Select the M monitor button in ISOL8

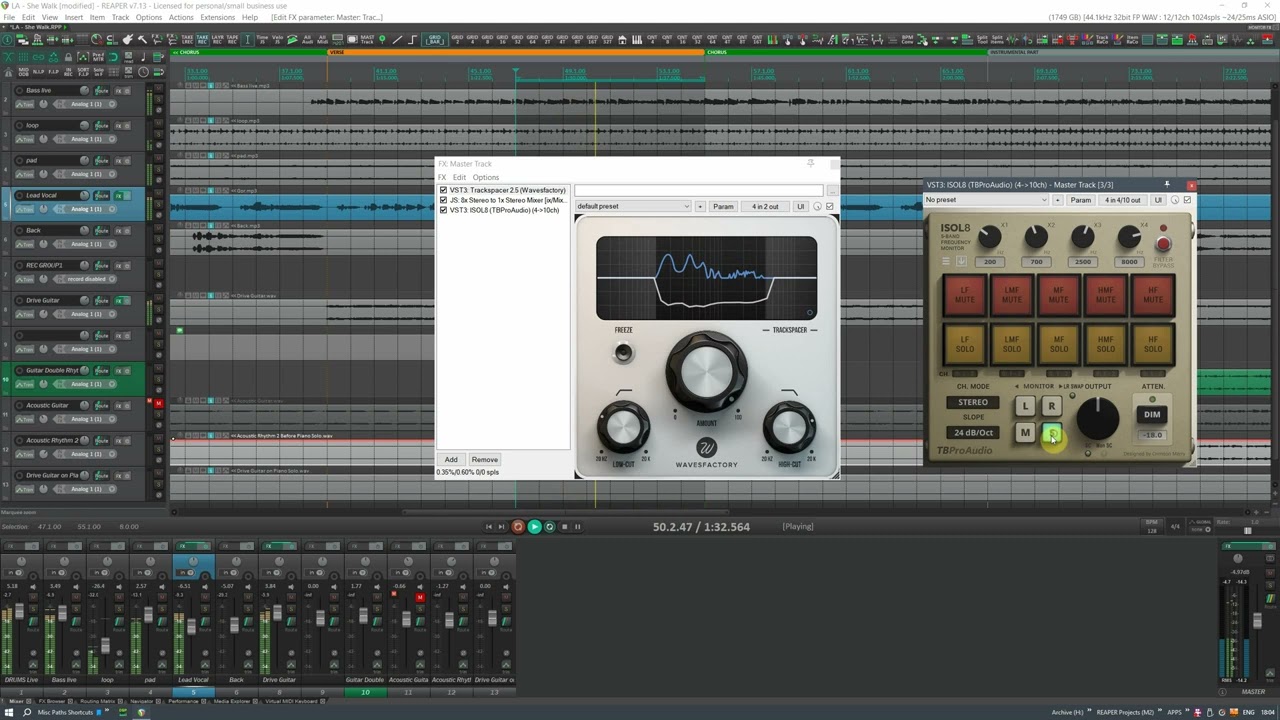[1025, 433]
